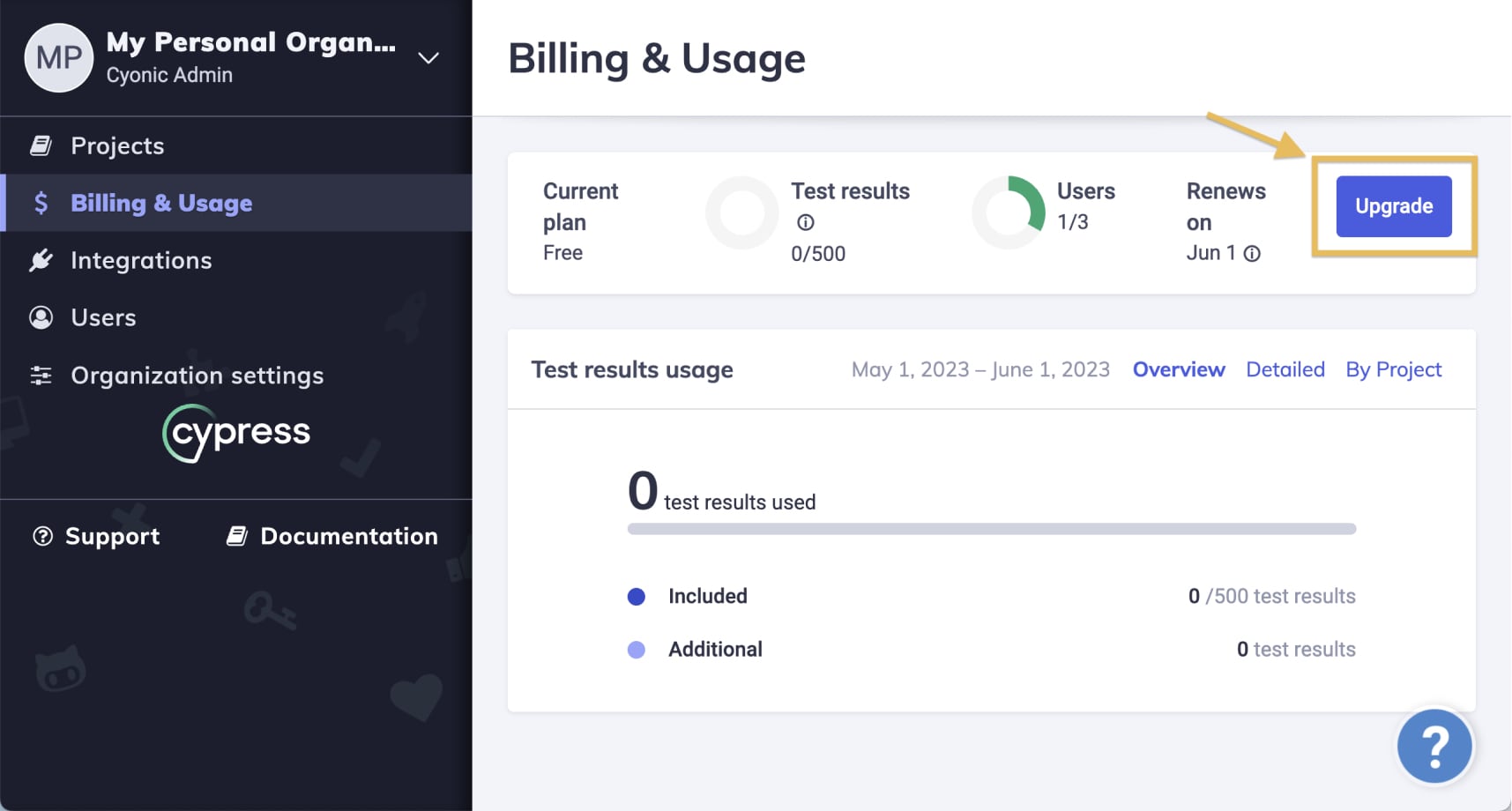This screenshot has width=1512, height=811.
Task: Expand the organization switcher chevron
Action: [428, 58]
